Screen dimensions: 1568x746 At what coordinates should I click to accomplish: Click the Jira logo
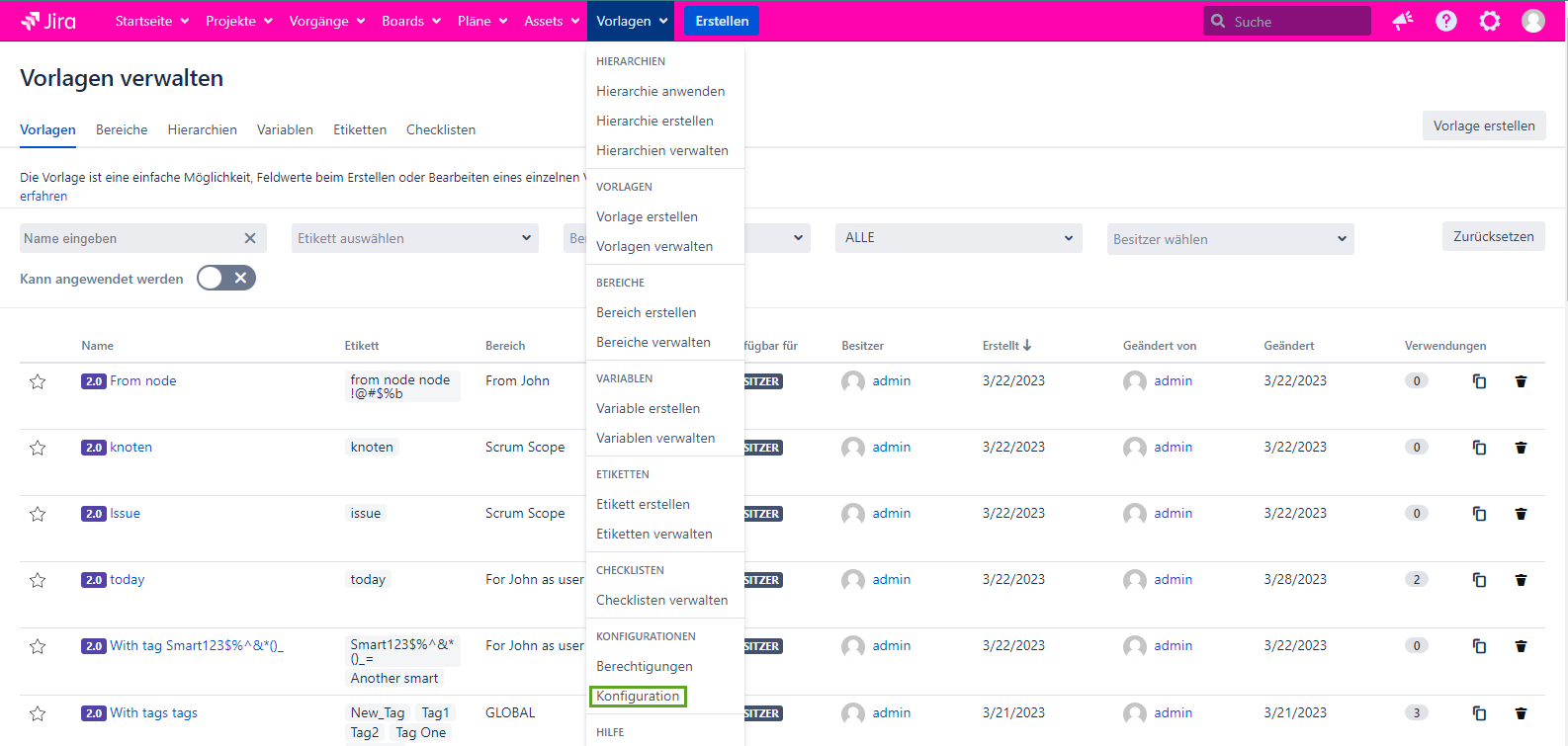click(x=48, y=21)
